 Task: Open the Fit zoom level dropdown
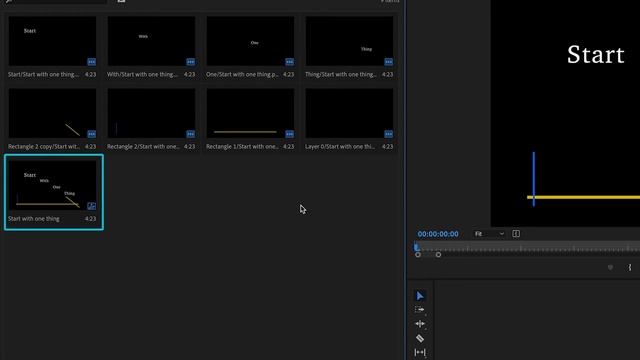pyautogui.click(x=489, y=234)
